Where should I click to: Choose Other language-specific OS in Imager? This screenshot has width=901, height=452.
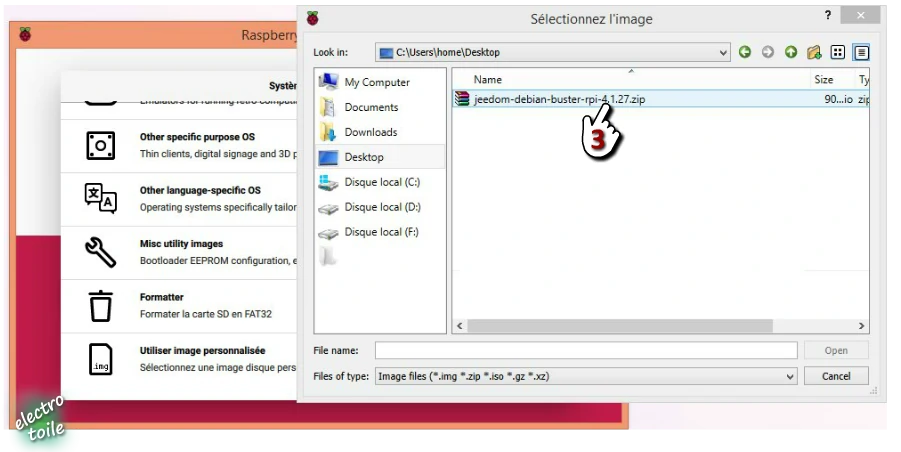(x=179, y=199)
